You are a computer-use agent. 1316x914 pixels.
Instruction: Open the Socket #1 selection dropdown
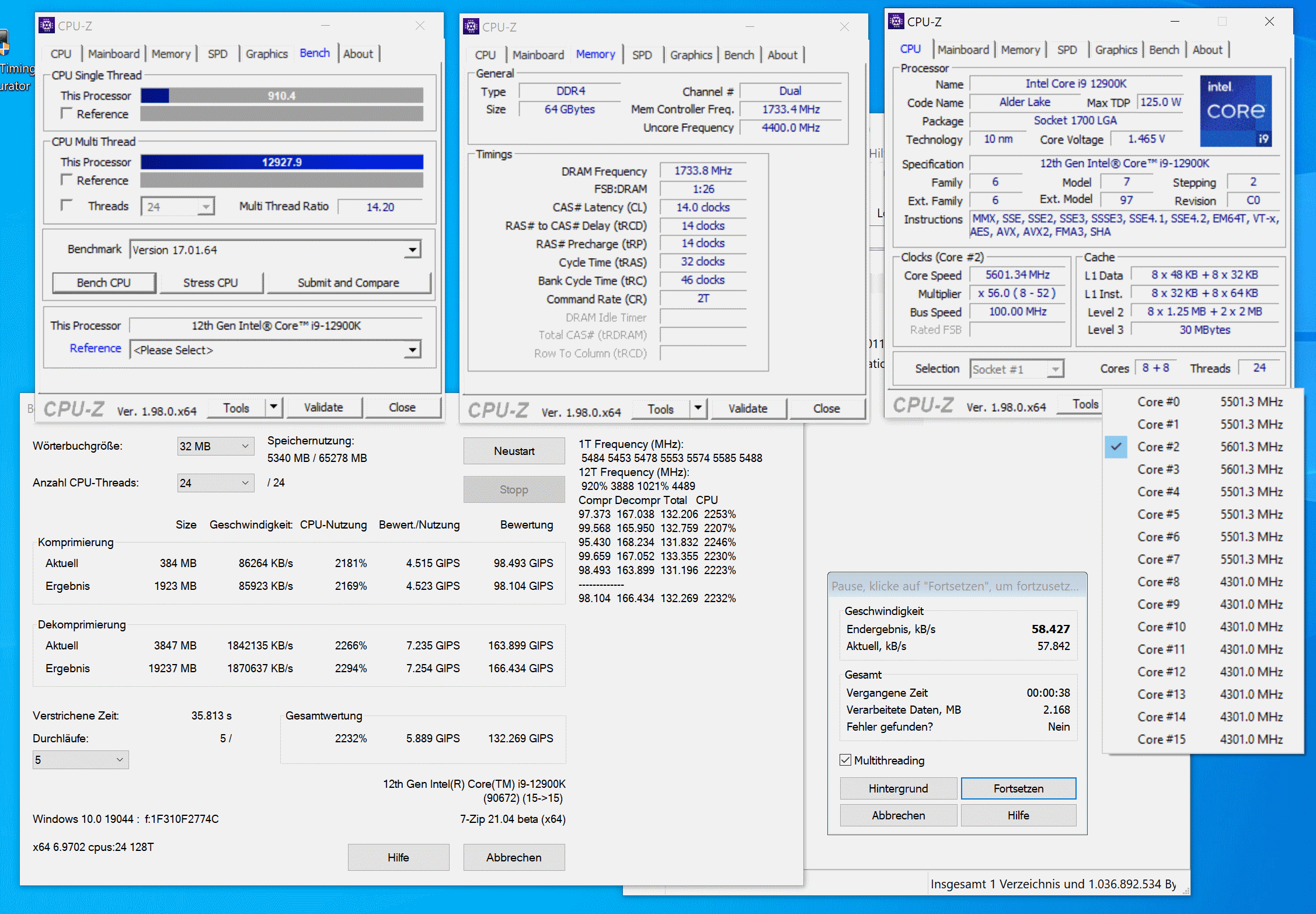click(1016, 369)
